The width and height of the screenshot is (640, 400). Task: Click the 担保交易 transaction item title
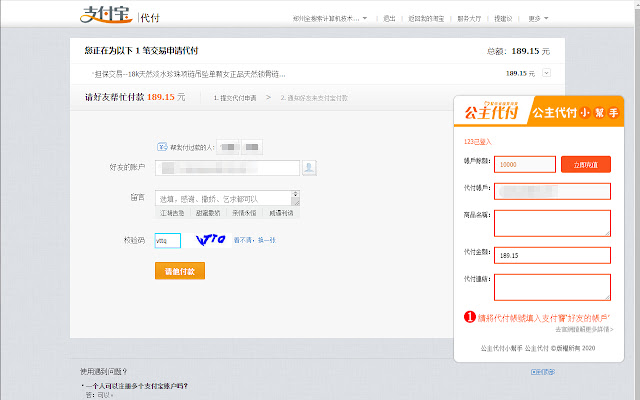point(190,74)
